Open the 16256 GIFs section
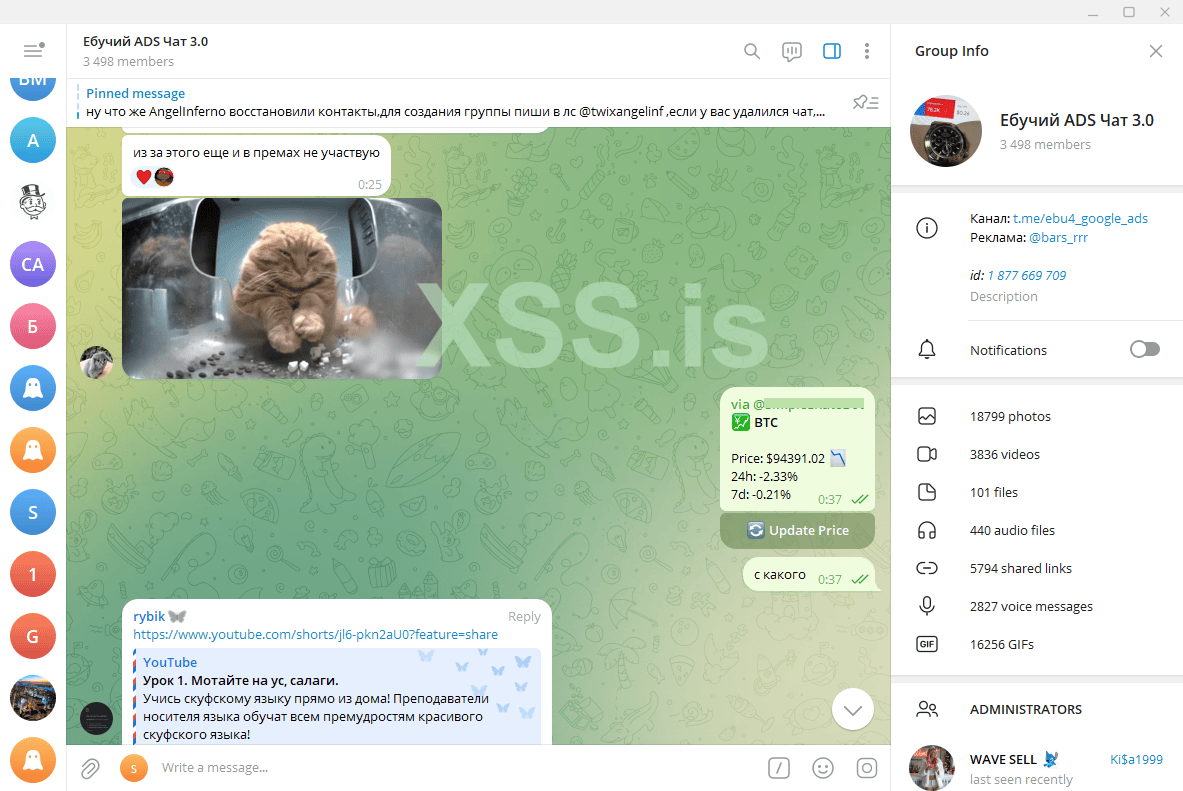Image resolution: width=1183 pixels, height=791 pixels. point(1037,644)
